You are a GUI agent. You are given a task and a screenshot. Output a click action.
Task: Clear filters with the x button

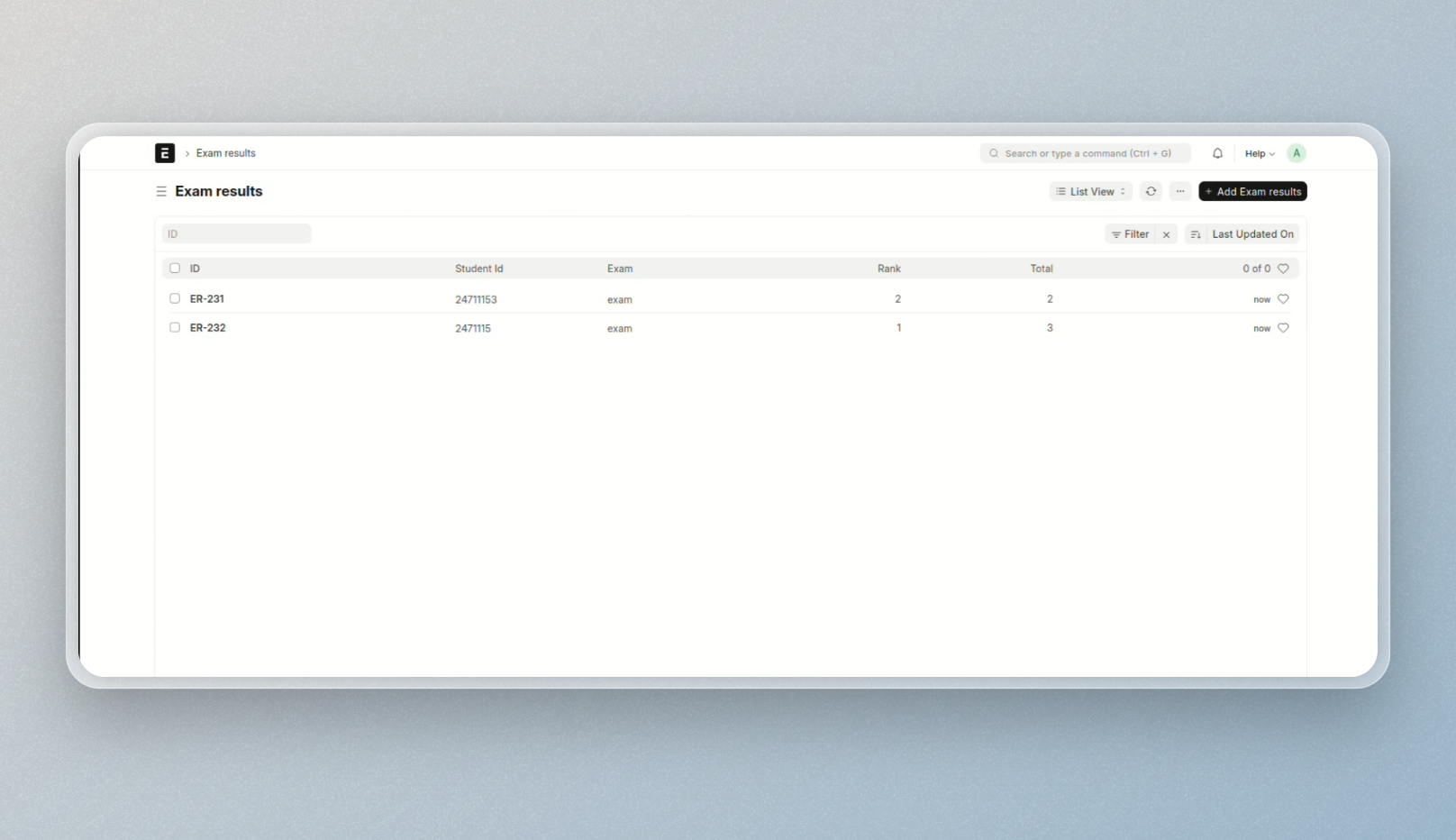coord(1166,234)
